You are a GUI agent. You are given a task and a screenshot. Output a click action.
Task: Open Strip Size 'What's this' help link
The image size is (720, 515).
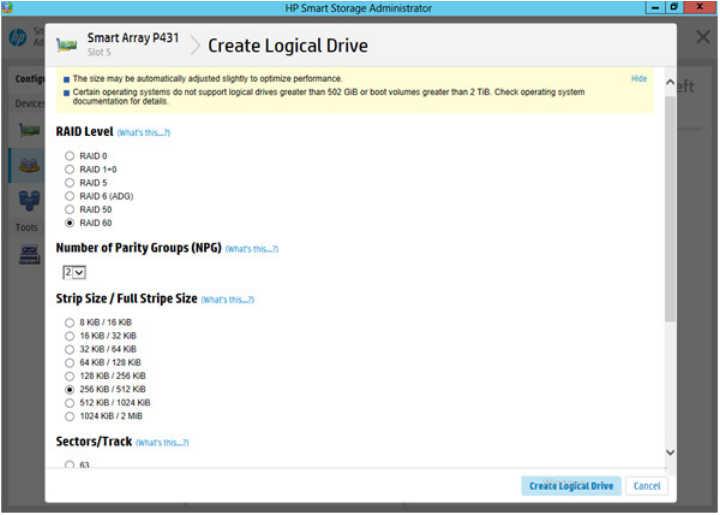[x=228, y=300]
